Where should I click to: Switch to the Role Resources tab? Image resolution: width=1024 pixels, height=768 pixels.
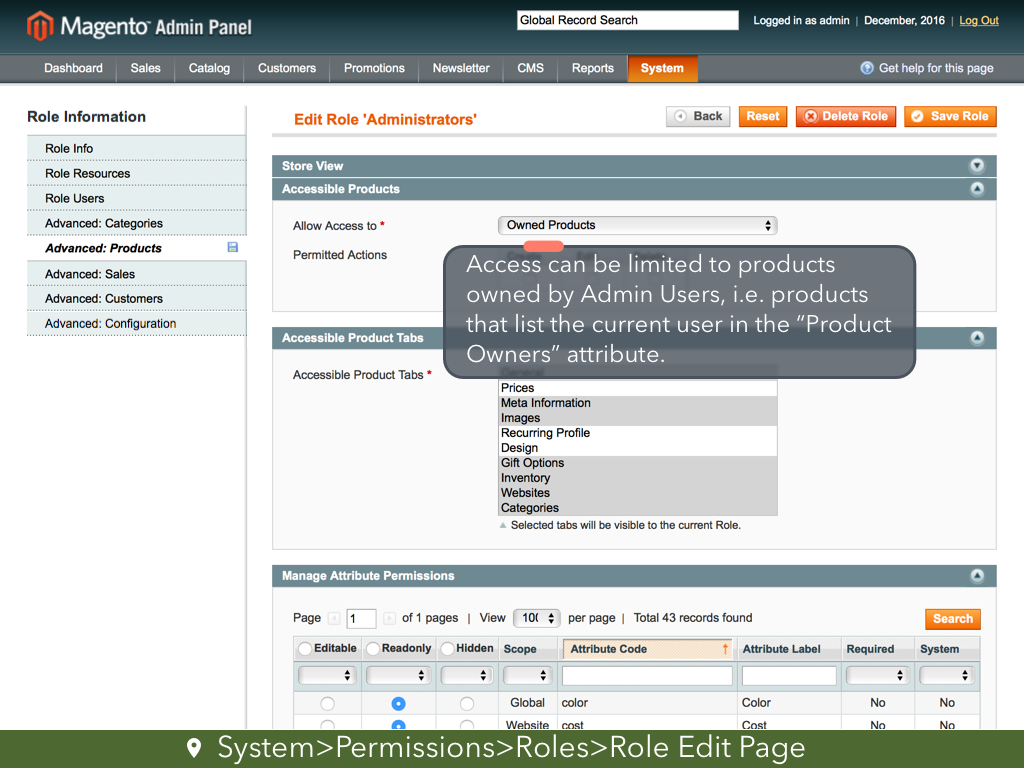87,173
